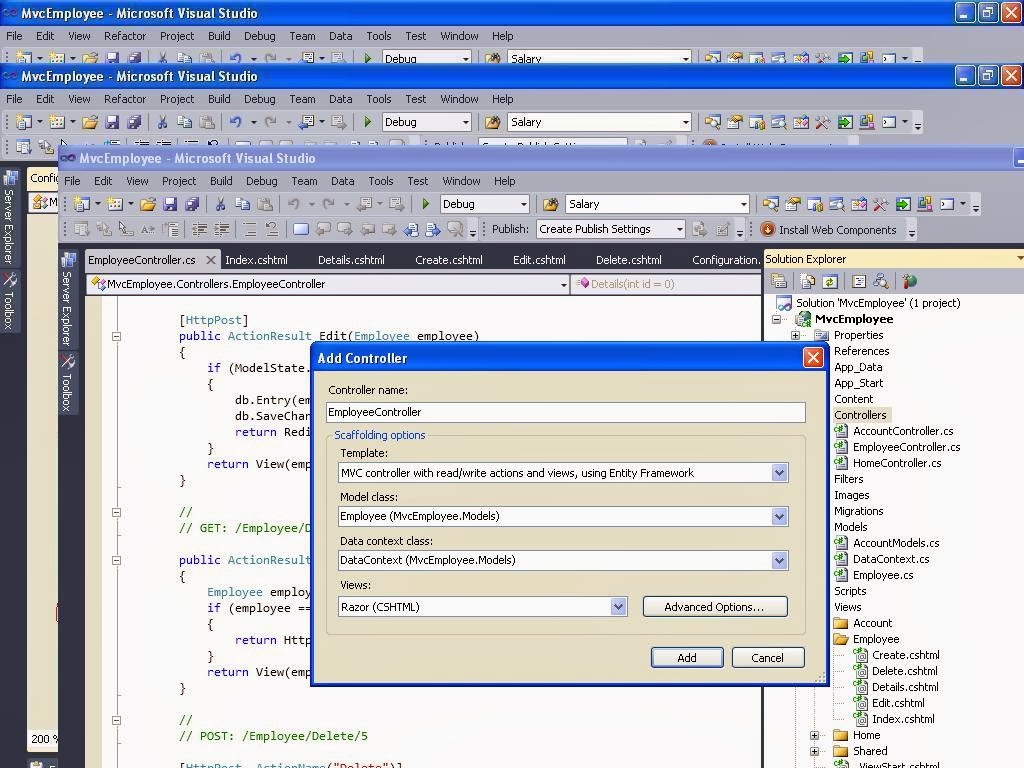Click the Advanced Options... button

tap(714, 607)
